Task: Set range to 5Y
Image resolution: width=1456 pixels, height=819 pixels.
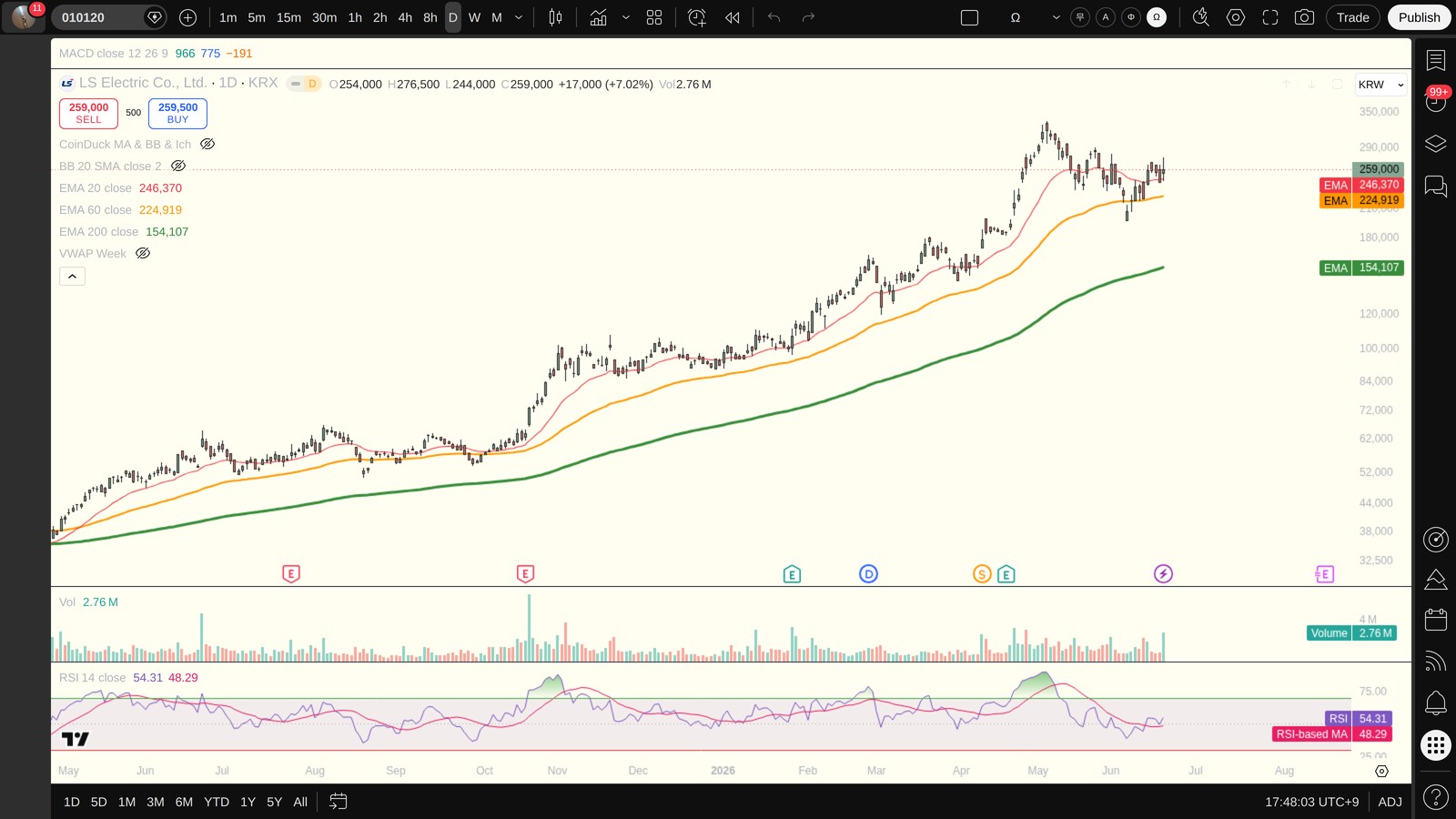Action: click(x=274, y=802)
